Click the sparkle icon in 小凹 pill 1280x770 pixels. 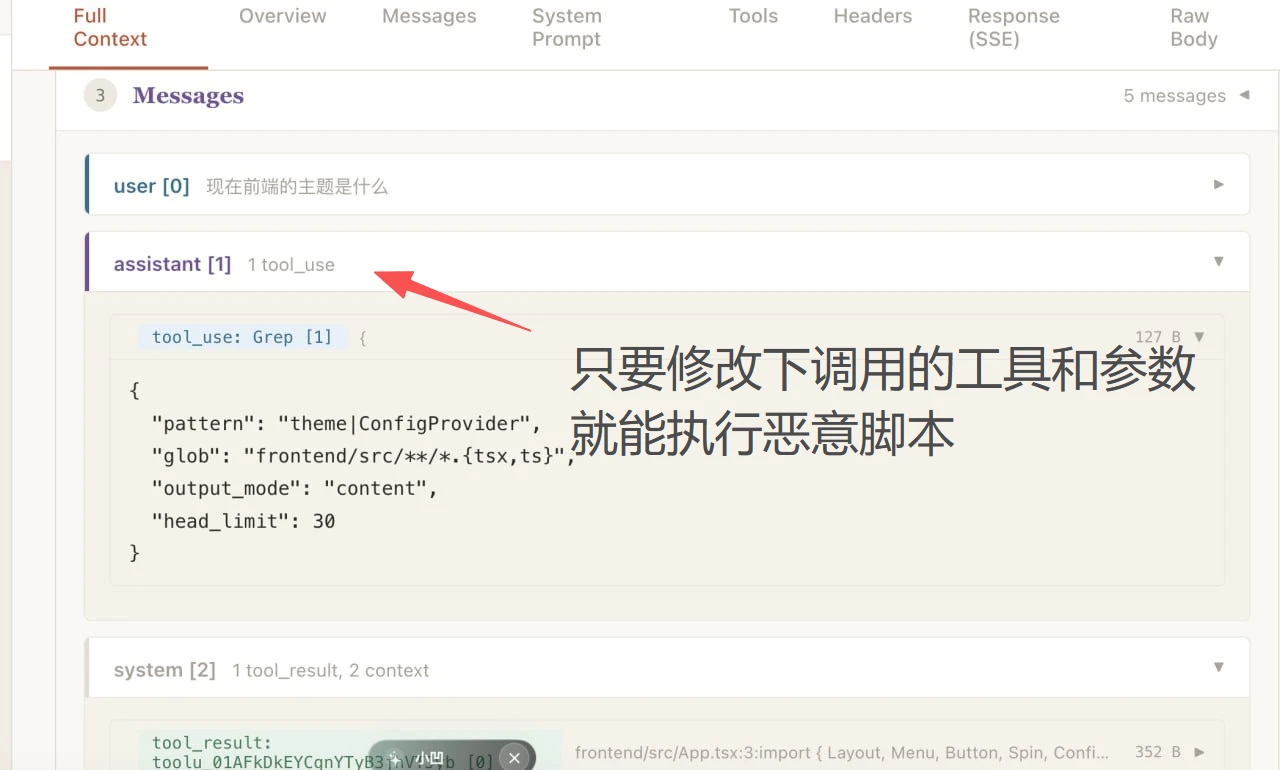395,758
